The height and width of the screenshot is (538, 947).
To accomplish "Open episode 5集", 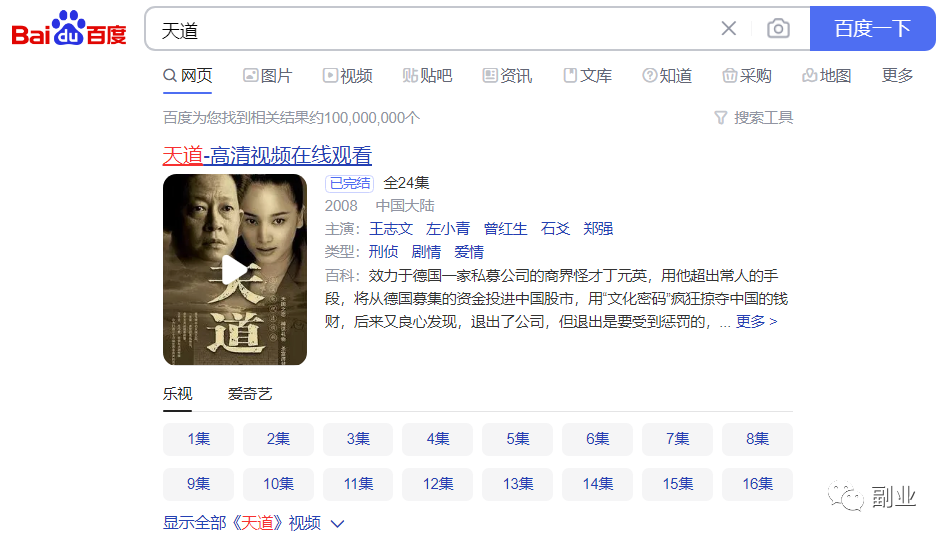I will pos(518,439).
